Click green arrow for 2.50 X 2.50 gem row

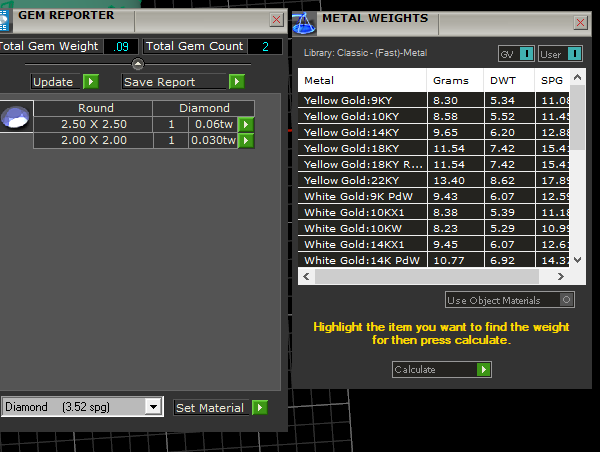pos(245,125)
